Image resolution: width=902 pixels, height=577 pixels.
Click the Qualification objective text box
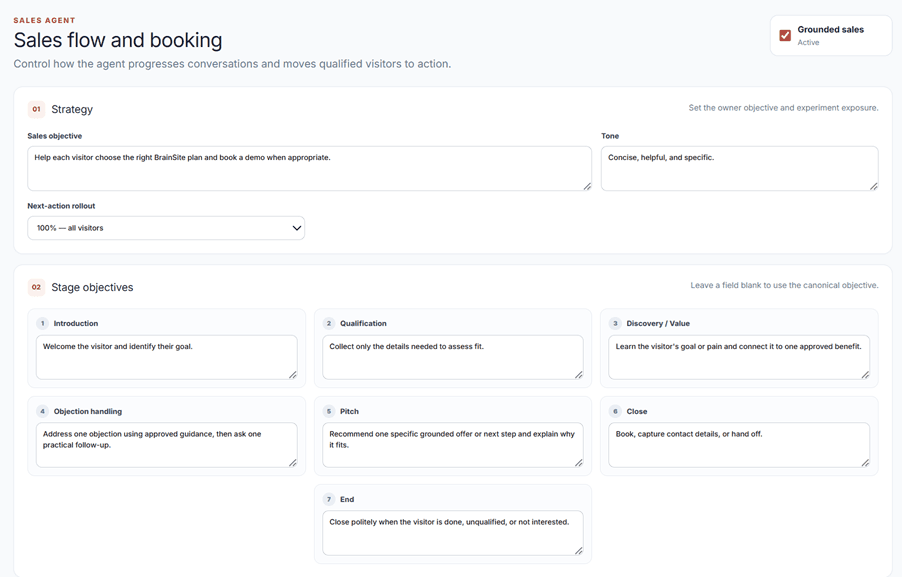[453, 357]
